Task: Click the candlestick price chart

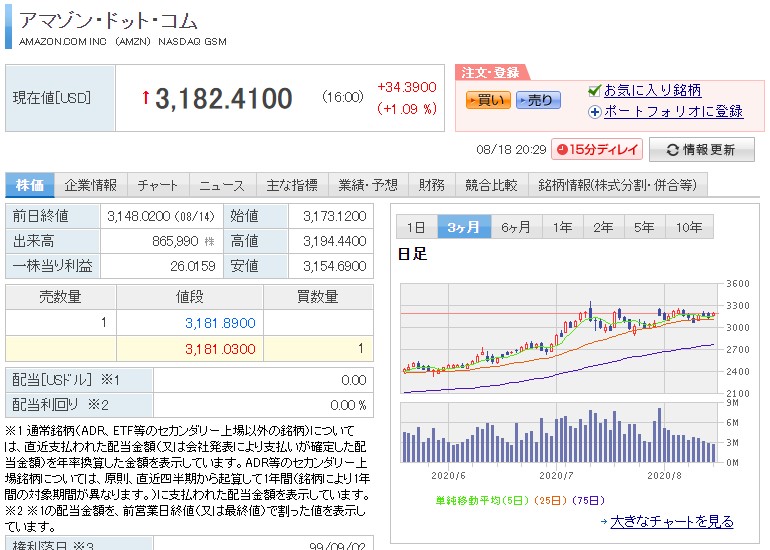Action: (x=560, y=338)
